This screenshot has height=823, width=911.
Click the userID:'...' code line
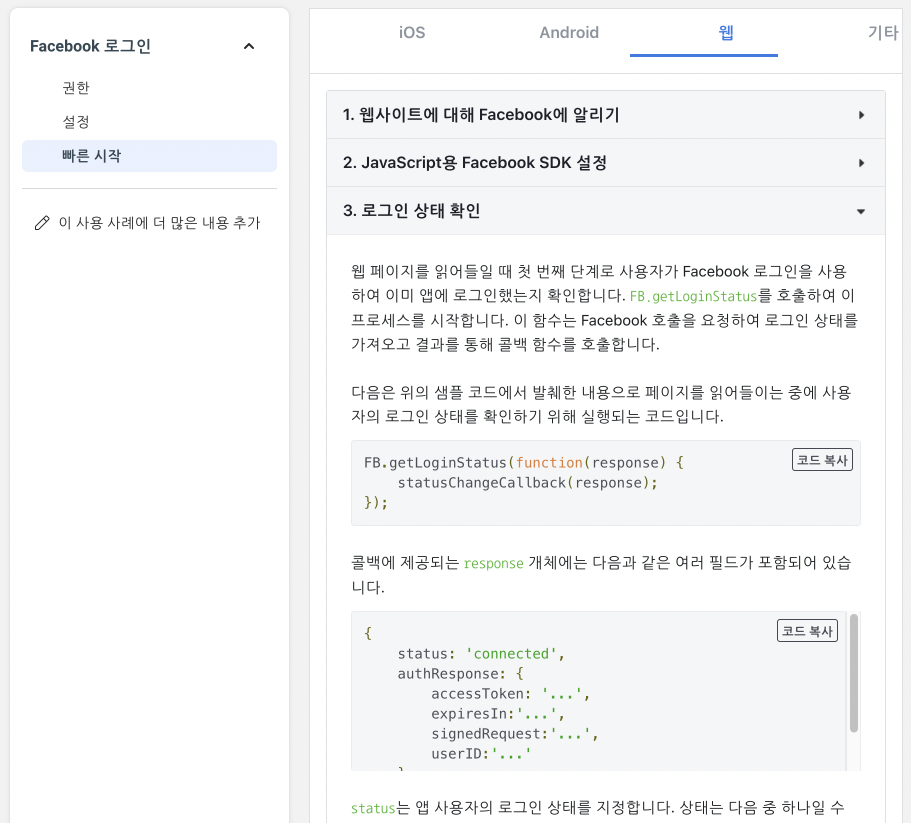(x=481, y=754)
